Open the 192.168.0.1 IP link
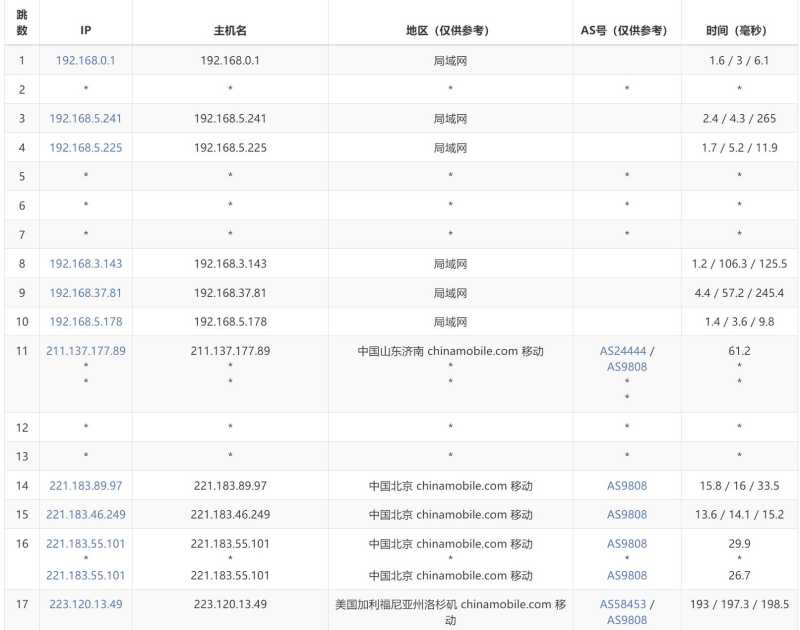The width and height of the screenshot is (800, 630). click(x=85, y=60)
